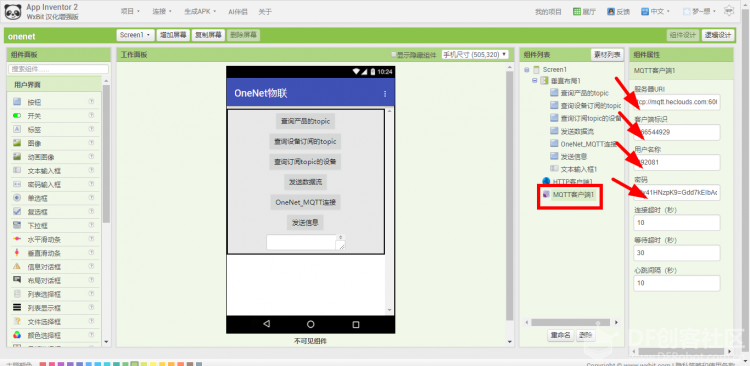750x366 pixels.
Task: Open the 展厅 gallery link
Action: 585,11
